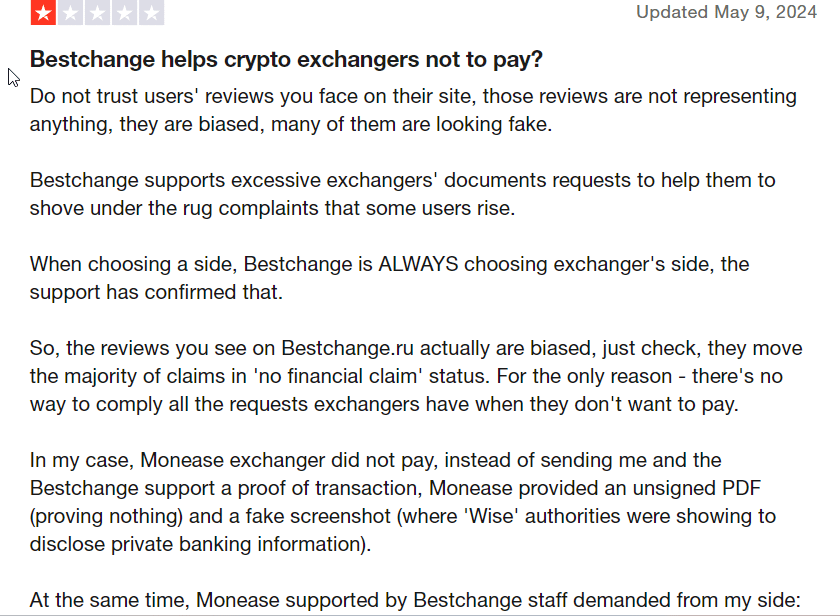The width and height of the screenshot is (840, 616).
Task: Click the fifth grey rating star
Action: (151, 12)
